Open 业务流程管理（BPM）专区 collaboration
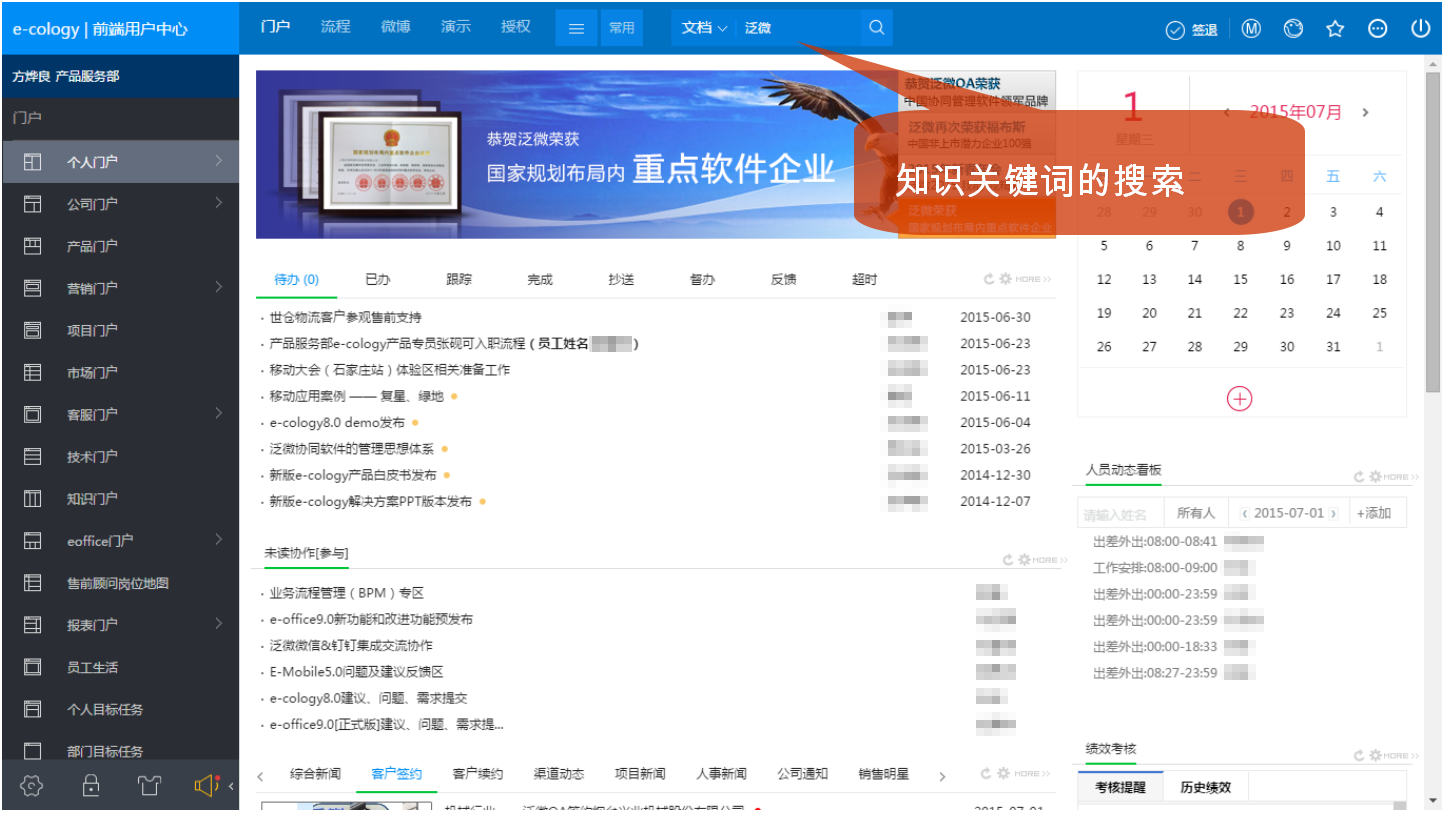Image resolution: width=1447 pixels, height=815 pixels. 347,593
